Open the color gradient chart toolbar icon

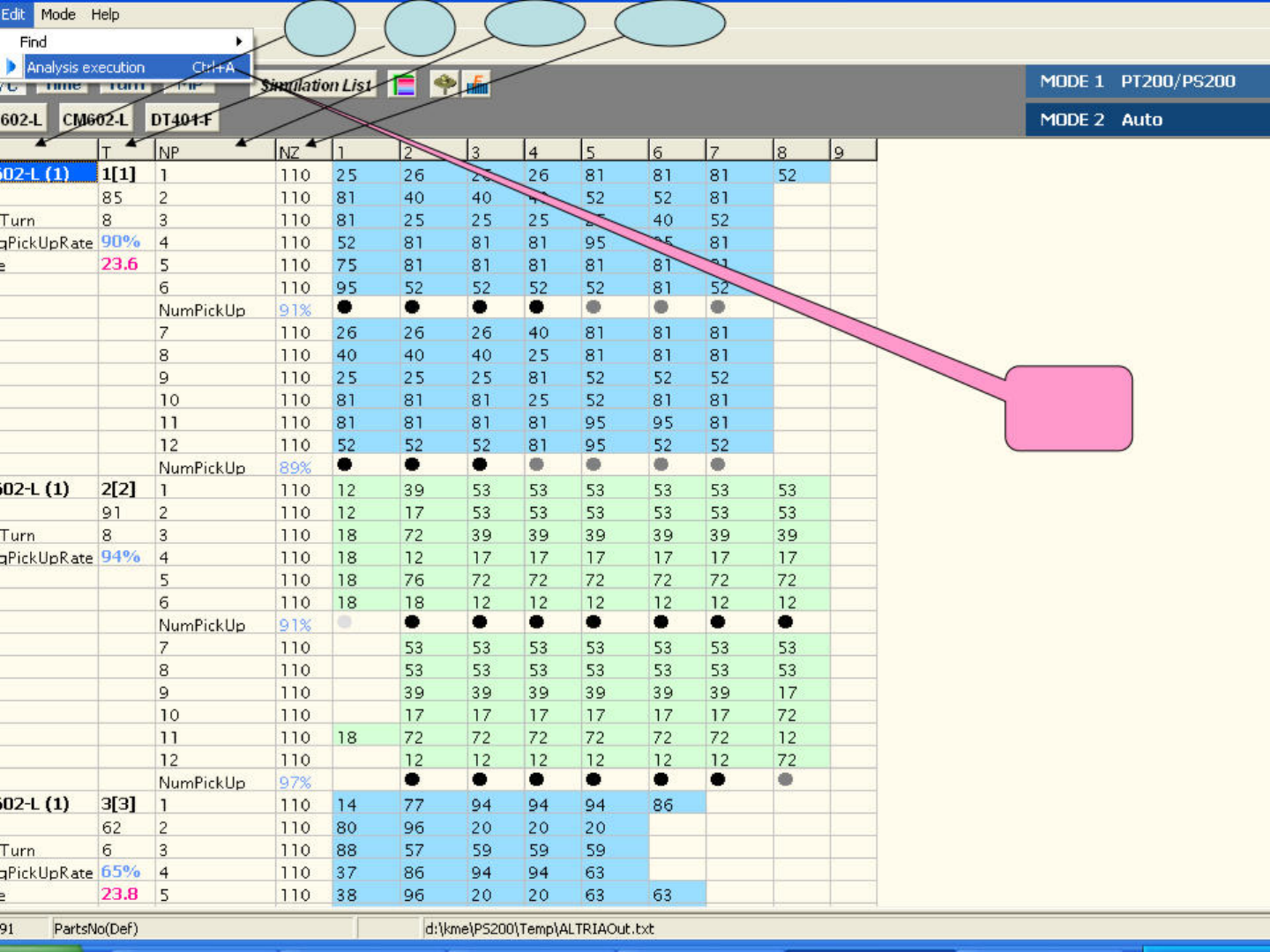402,85
